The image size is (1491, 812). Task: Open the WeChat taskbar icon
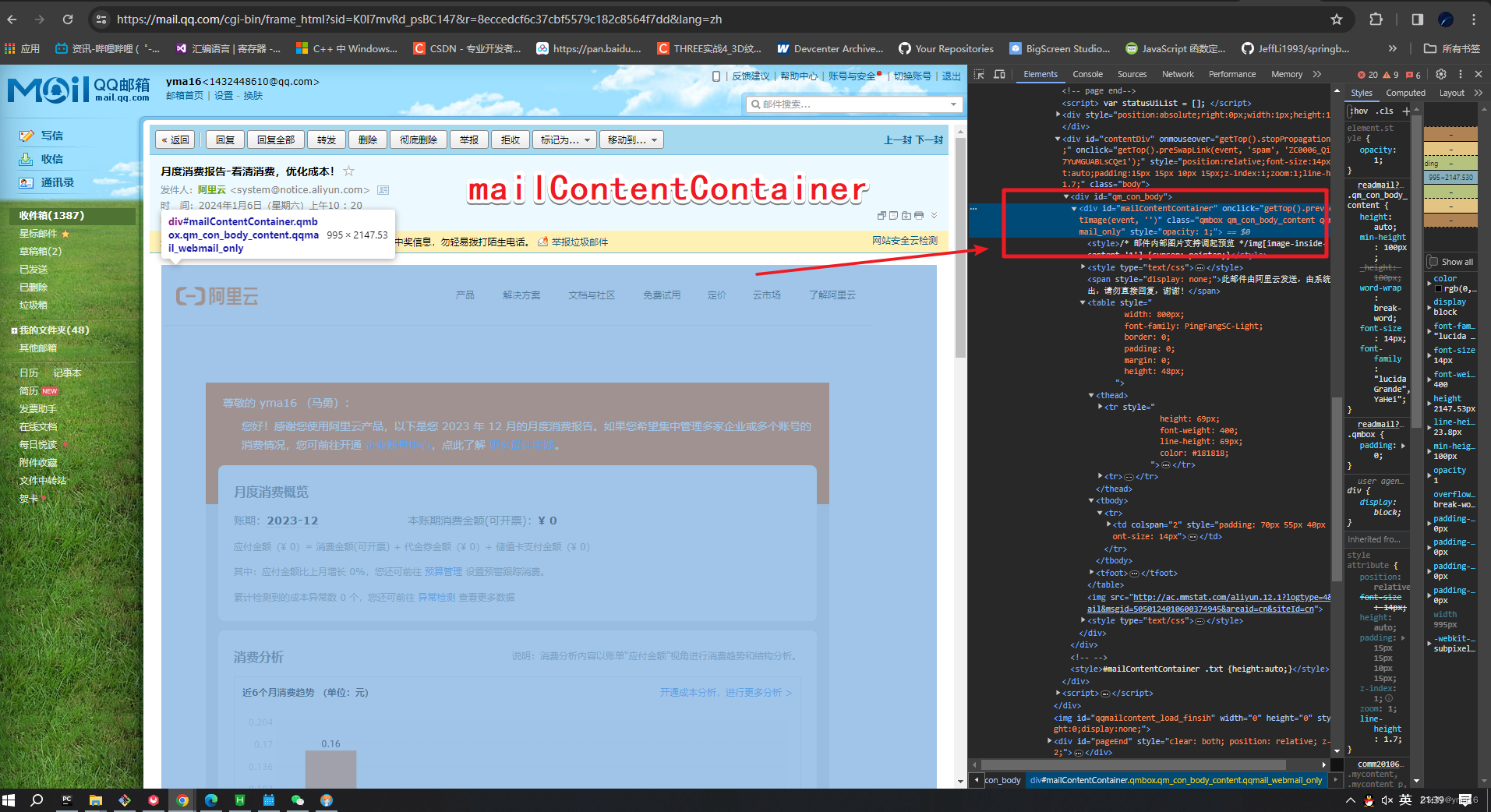coord(297,800)
